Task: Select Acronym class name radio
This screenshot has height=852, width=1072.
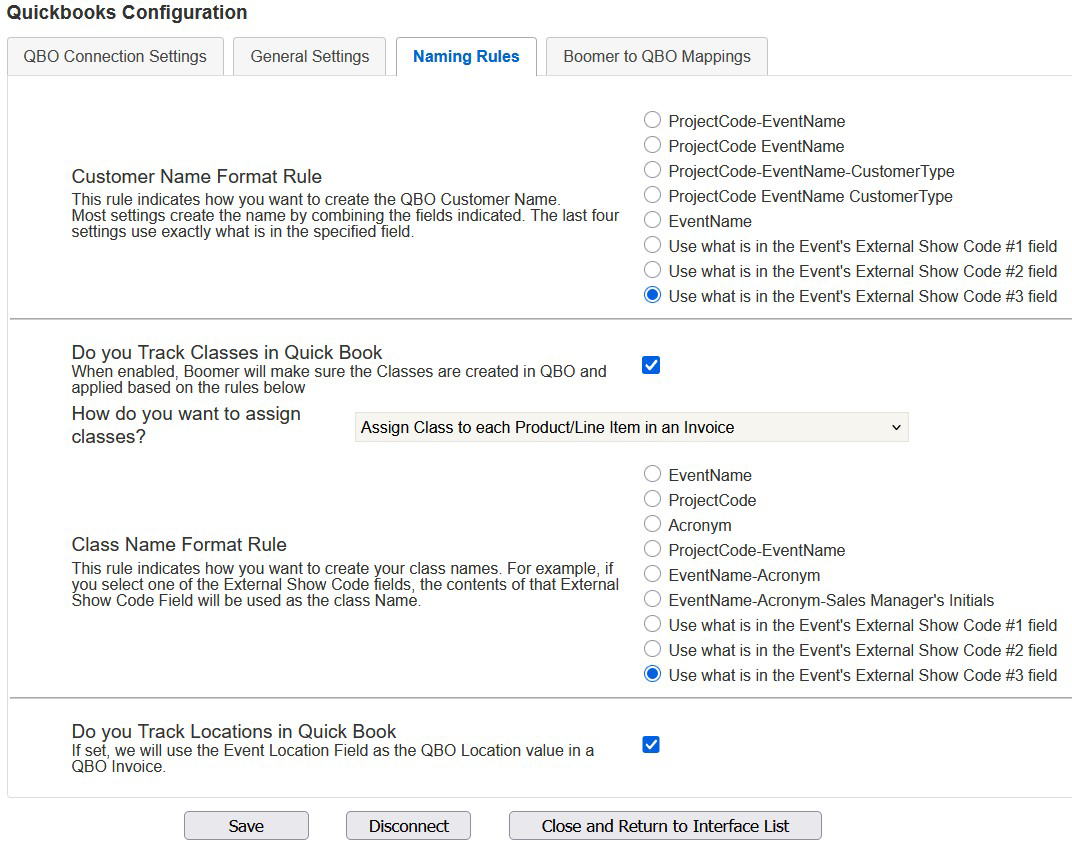Action: point(652,524)
